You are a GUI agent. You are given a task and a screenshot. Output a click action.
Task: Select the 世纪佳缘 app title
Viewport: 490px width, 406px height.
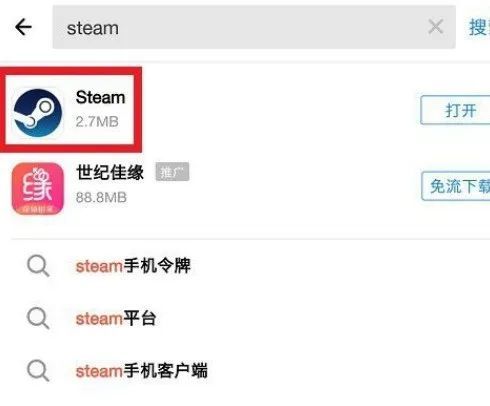(110, 172)
